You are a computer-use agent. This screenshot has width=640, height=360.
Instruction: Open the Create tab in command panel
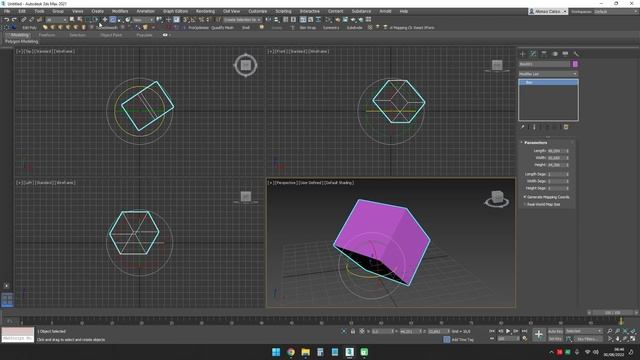522,54
